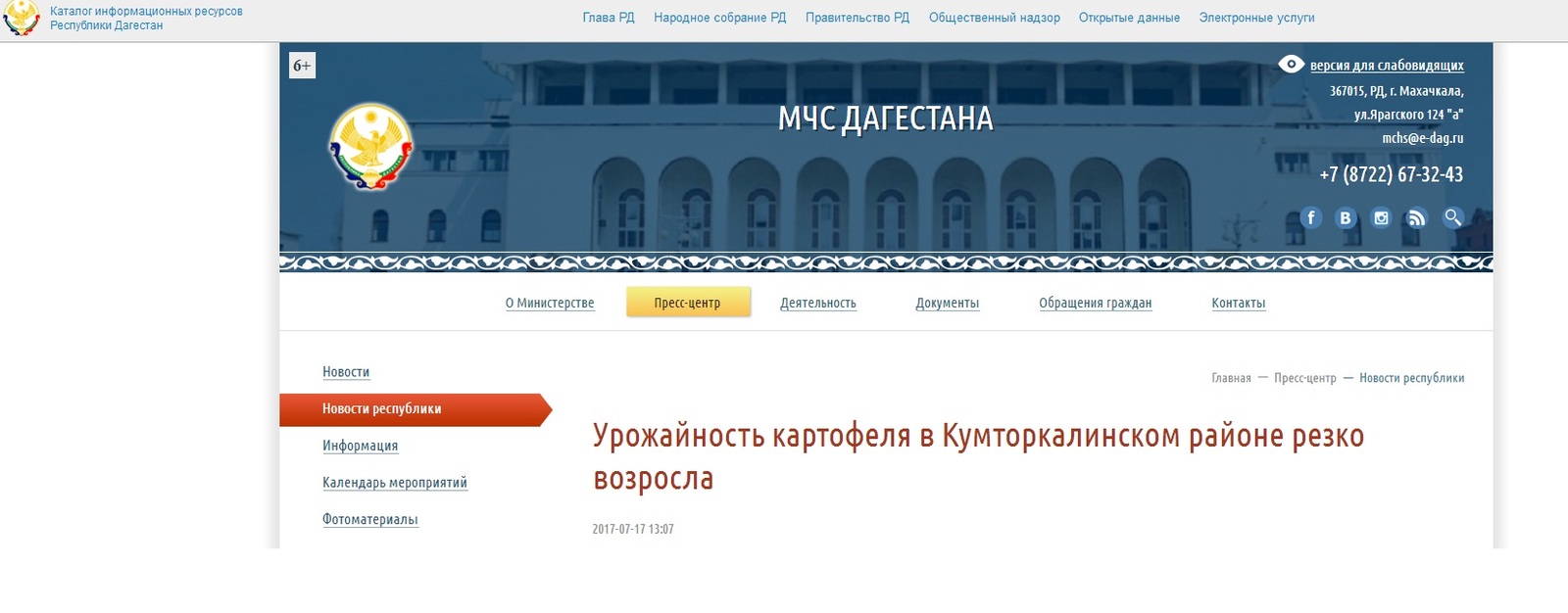Viewport: 1568px width, 613px height.
Task: Open Обращения граждан page
Action: pyautogui.click(x=1095, y=303)
